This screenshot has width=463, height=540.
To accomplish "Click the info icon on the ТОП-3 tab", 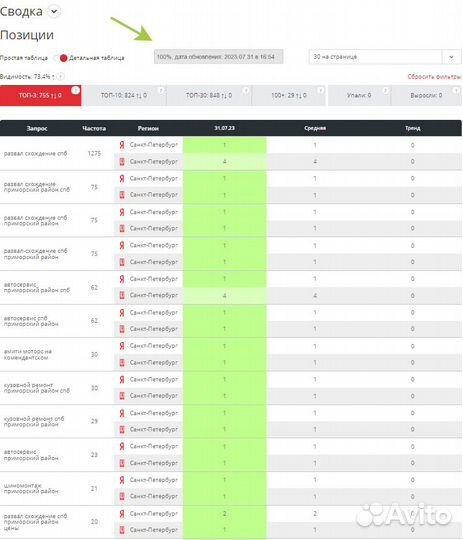I will [x=75, y=90].
